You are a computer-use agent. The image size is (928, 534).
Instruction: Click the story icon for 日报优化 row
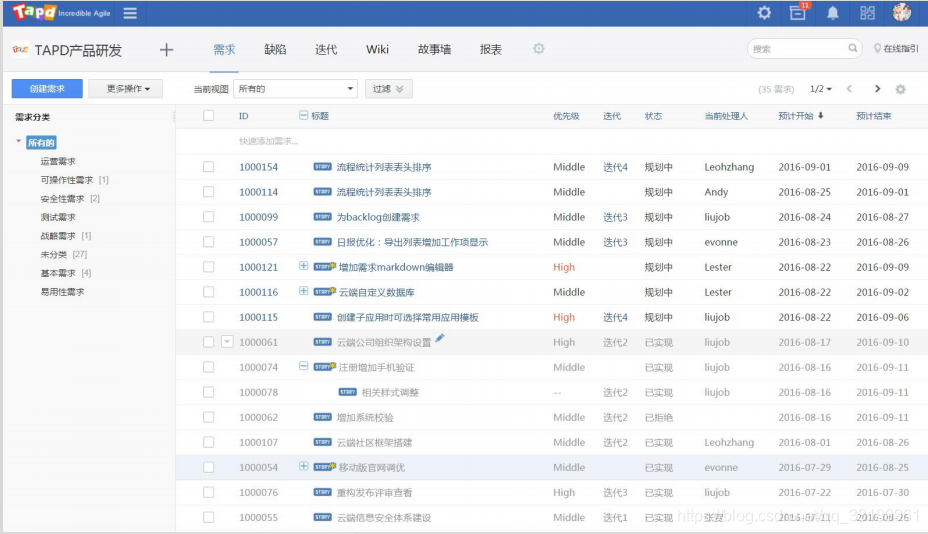click(x=323, y=242)
